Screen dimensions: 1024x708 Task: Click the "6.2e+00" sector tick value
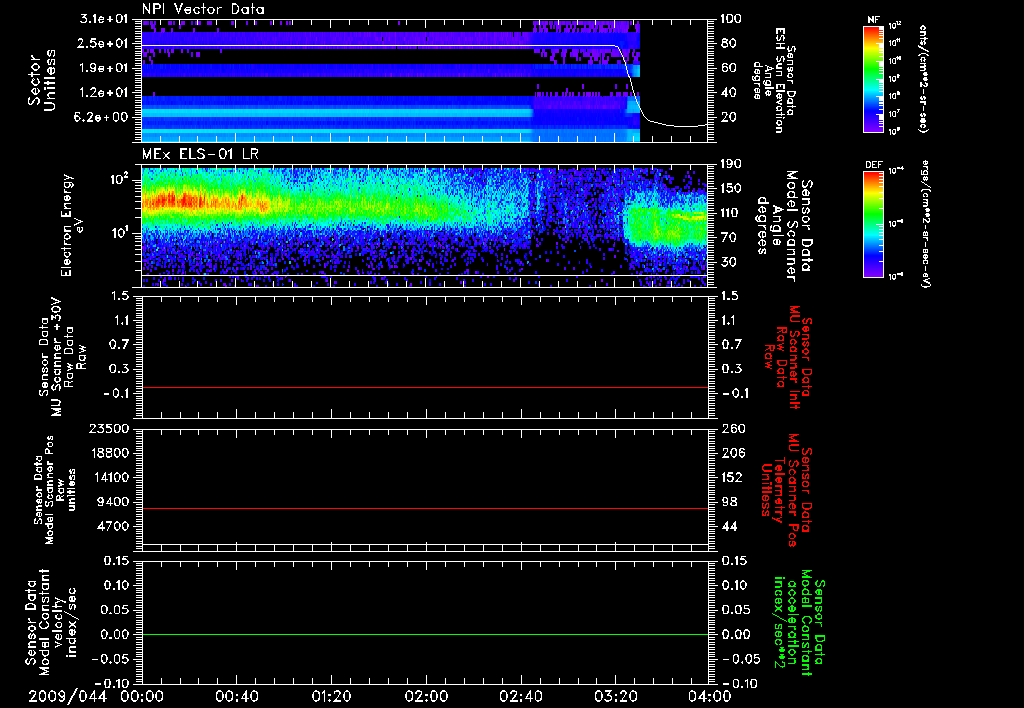99,117
